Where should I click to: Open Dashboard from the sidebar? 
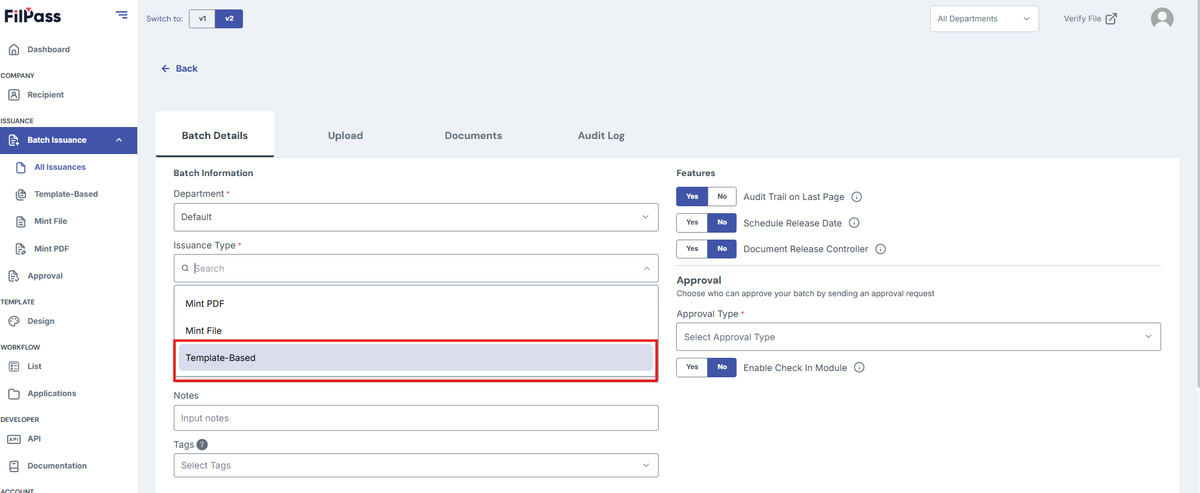(x=48, y=49)
